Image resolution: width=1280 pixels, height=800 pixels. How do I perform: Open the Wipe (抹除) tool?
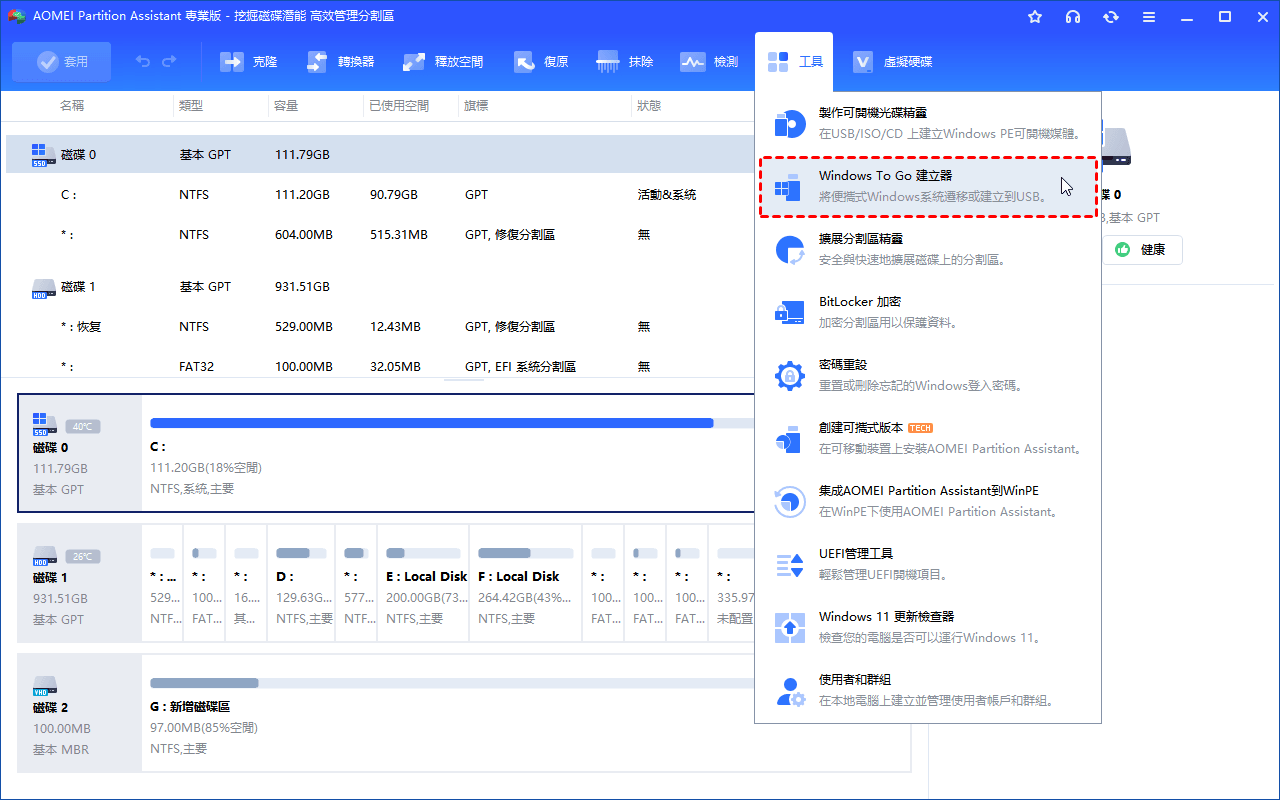[x=608, y=62]
